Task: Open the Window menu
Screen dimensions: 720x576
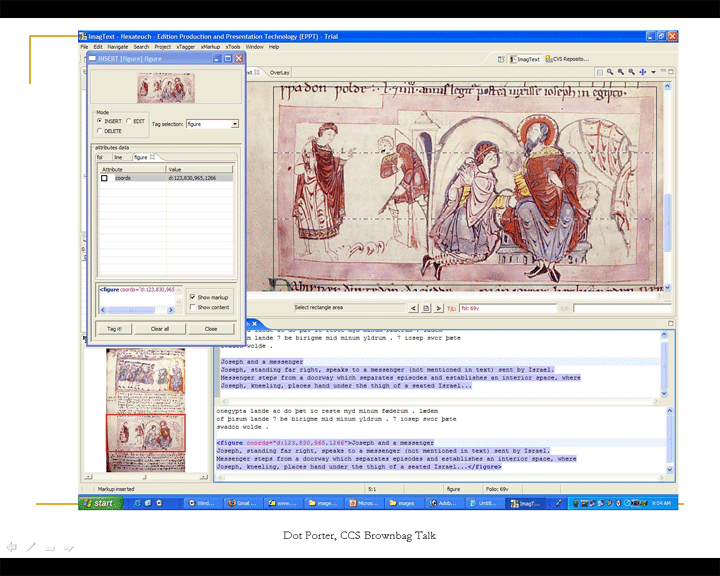Action: [x=254, y=47]
